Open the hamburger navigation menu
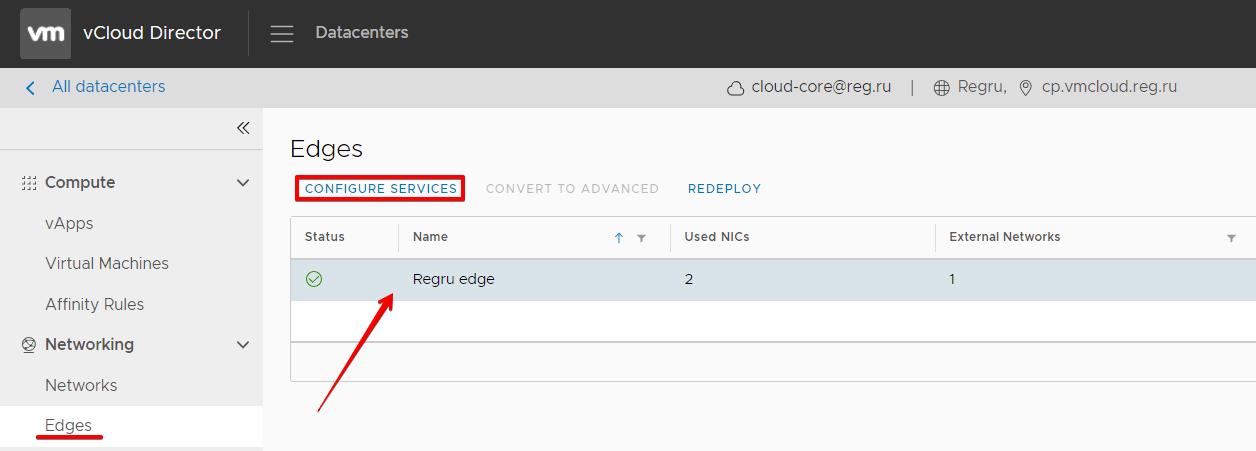Image resolution: width=1256 pixels, height=451 pixels. 282,33
